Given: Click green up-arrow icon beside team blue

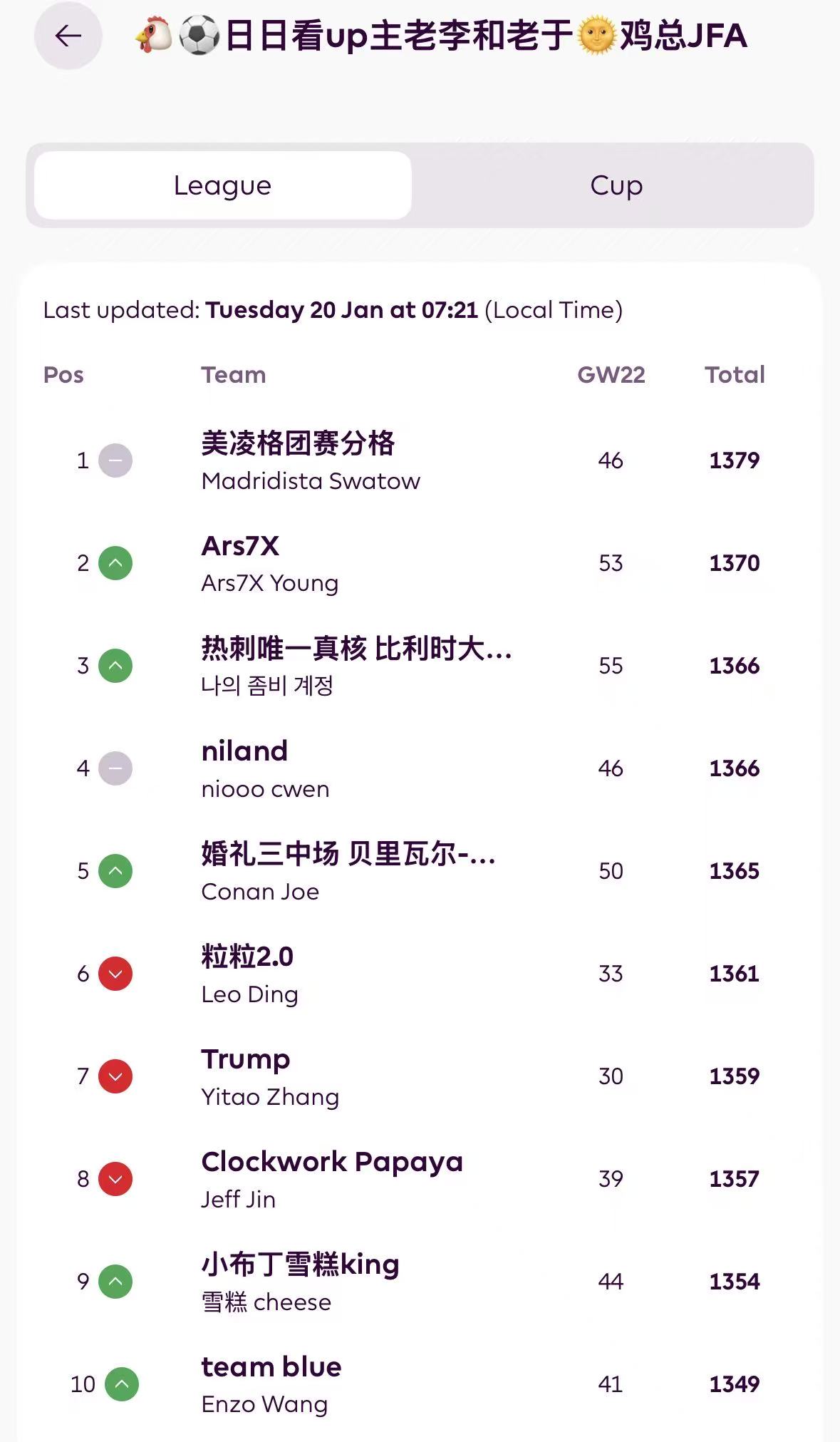Looking at the screenshot, I should coord(122,1384).
